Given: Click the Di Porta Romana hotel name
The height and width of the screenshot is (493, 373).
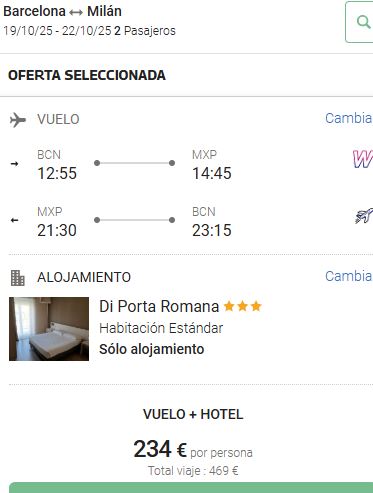Looking at the screenshot, I should point(159,306).
